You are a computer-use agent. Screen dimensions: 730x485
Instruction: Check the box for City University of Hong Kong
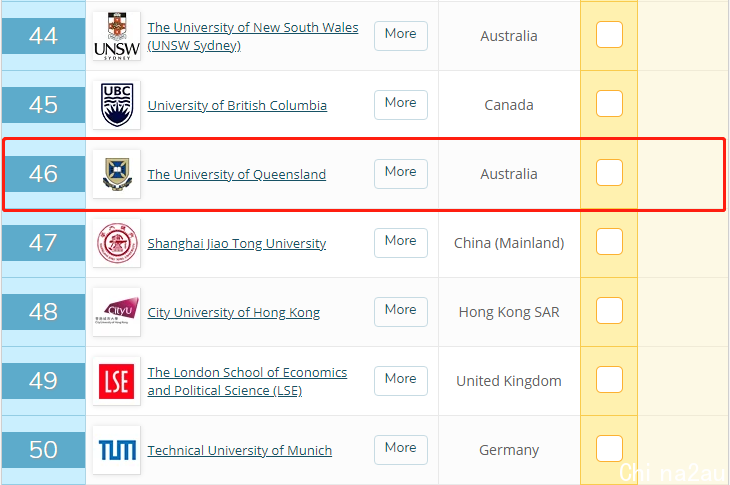pos(609,310)
